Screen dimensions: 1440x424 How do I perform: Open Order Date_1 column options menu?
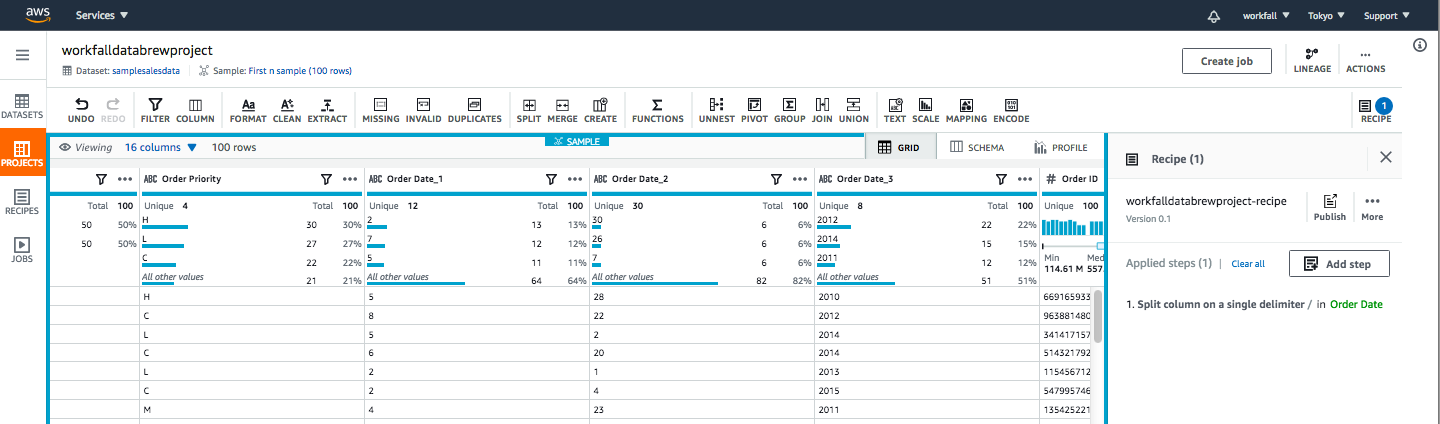(574, 179)
